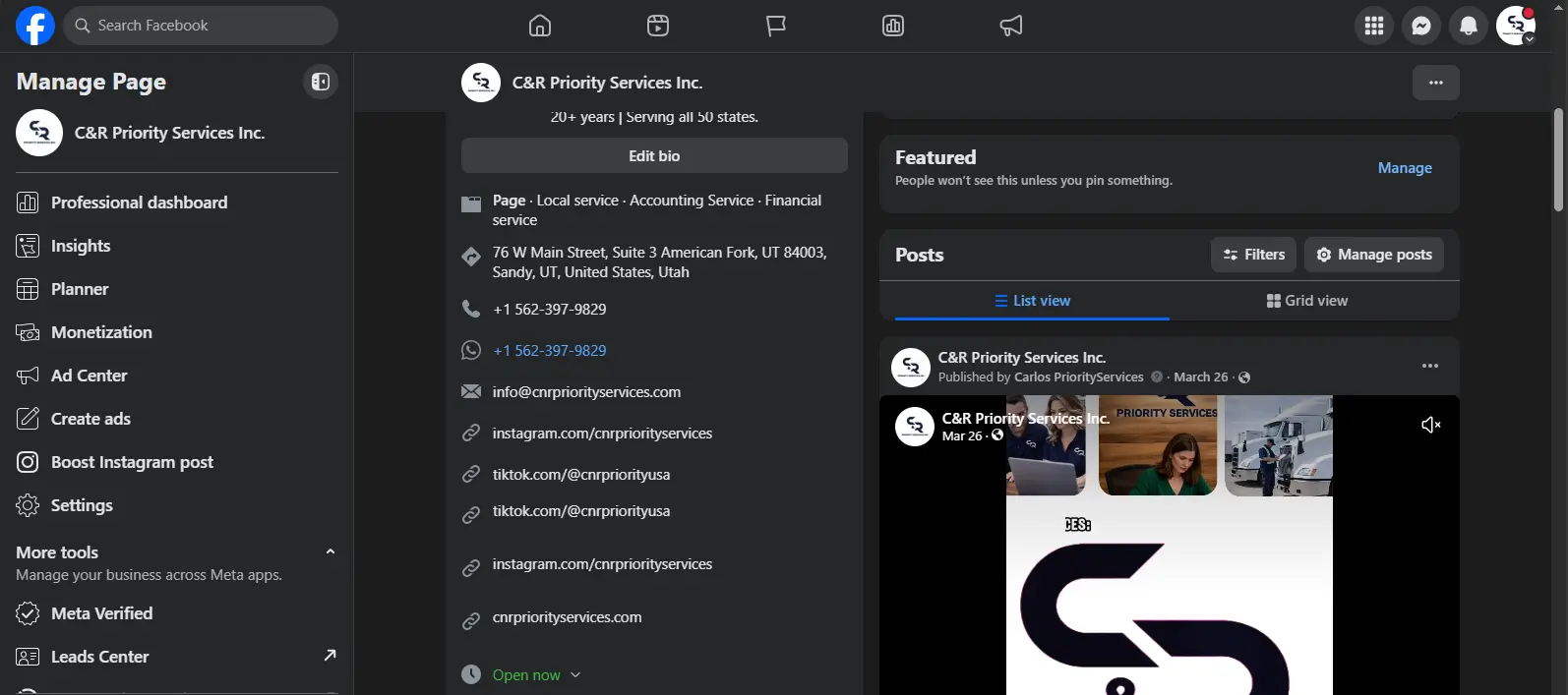Click C&R Priority Services page avatar in sidebar
1568x695 pixels.
point(39,133)
